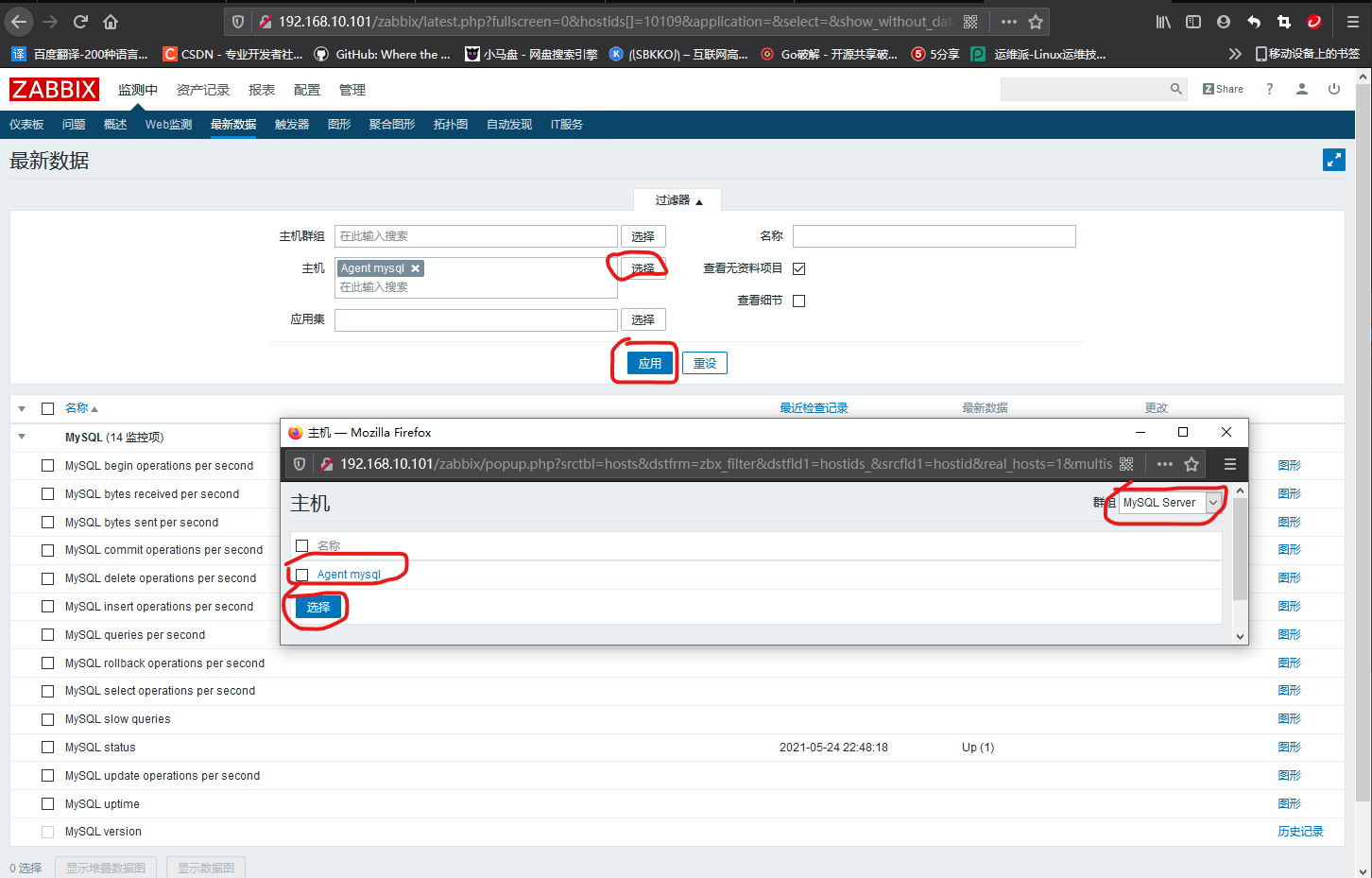
Task: Enable the show details checkbox
Action: pyautogui.click(x=798, y=301)
